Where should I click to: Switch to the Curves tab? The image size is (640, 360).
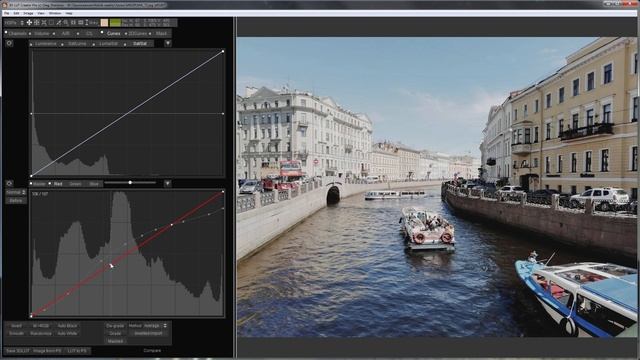tap(112, 33)
